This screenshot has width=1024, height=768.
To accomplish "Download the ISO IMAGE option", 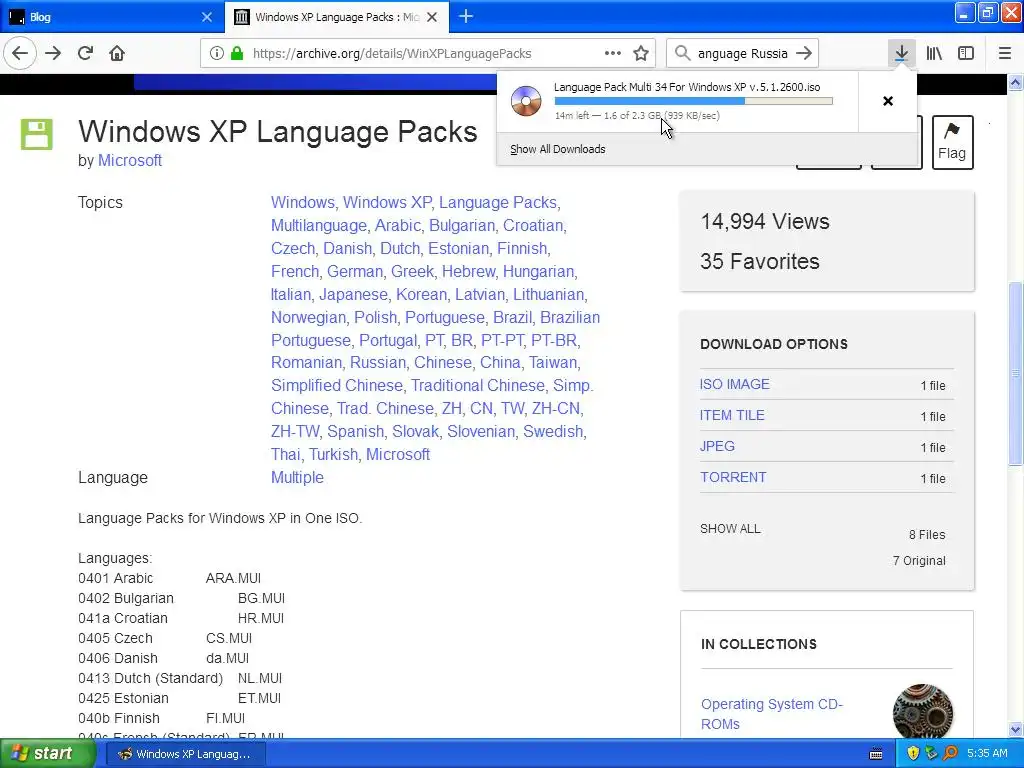I will (735, 384).
